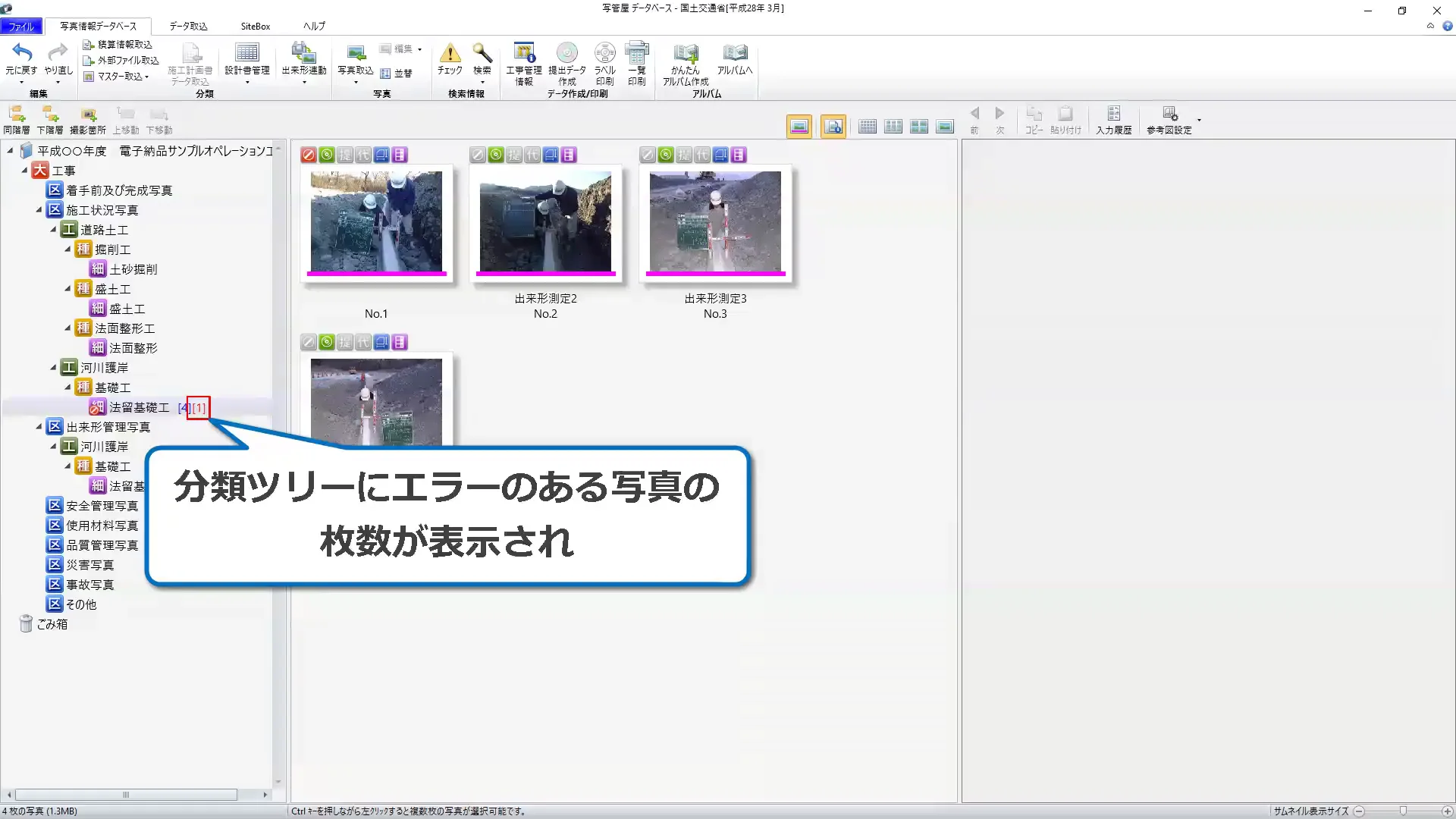Viewport: 1456px width, 819px height.
Task: Run the チェック warning check
Action: click(450, 59)
